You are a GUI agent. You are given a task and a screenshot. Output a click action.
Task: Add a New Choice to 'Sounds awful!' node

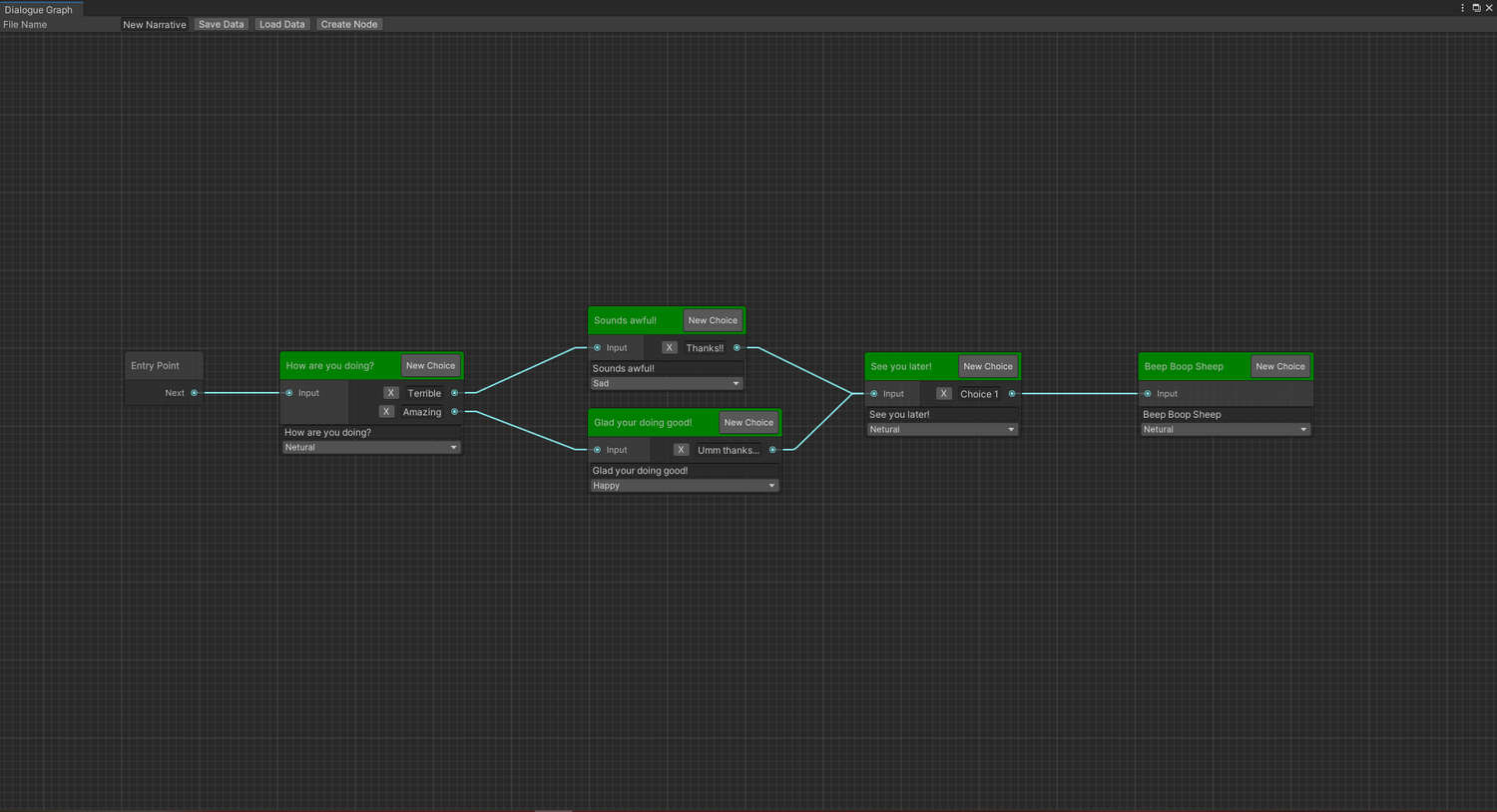tap(713, 320)
